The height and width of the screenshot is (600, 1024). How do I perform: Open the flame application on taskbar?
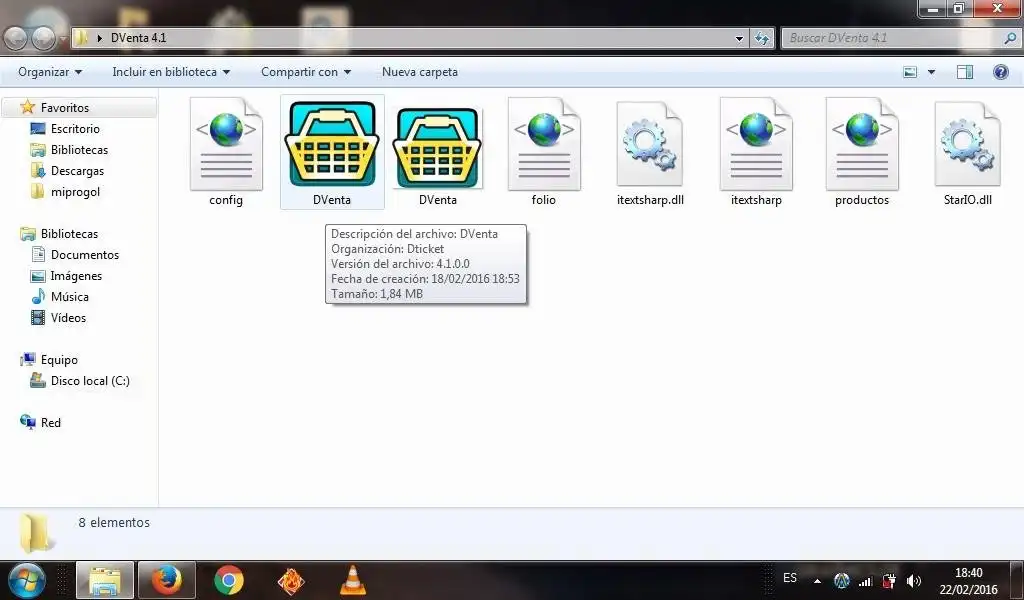(x=291, y=580)
